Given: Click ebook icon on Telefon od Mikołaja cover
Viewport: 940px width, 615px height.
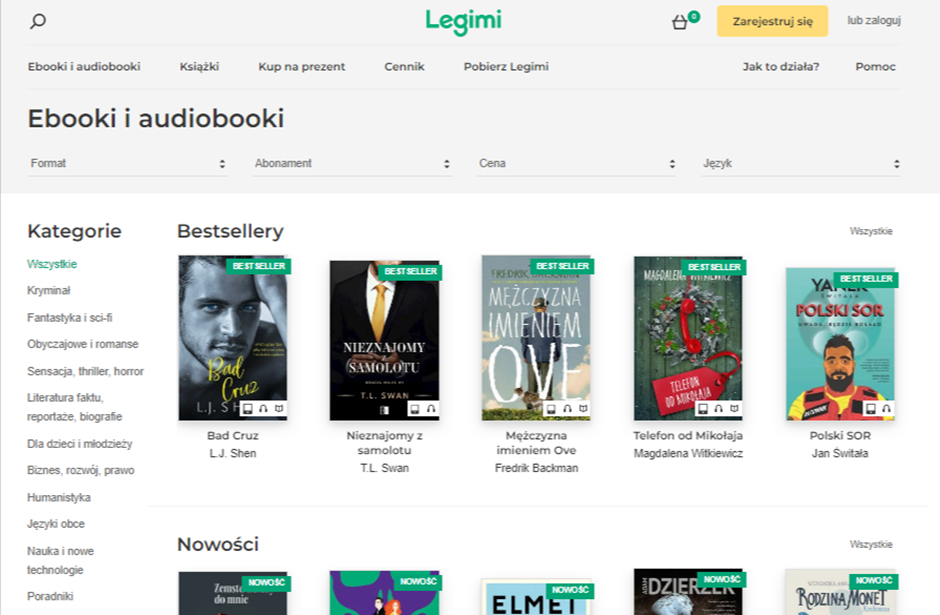Looking at the screenshot, I should pyautogui.click(x=703, y=409).
